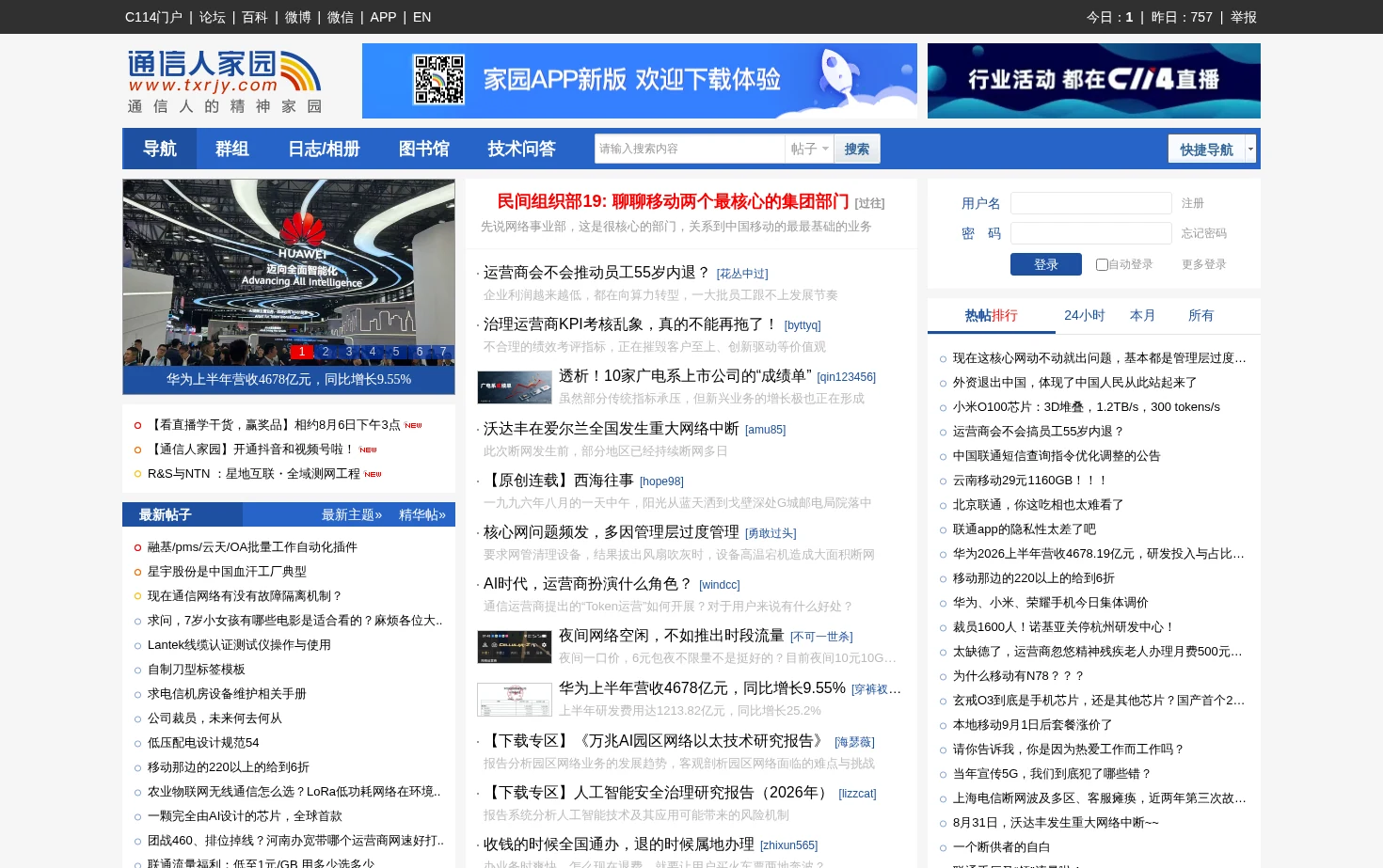Open 小米O100芯片 hot post

pyautogui.click(x=1087, y=407)
